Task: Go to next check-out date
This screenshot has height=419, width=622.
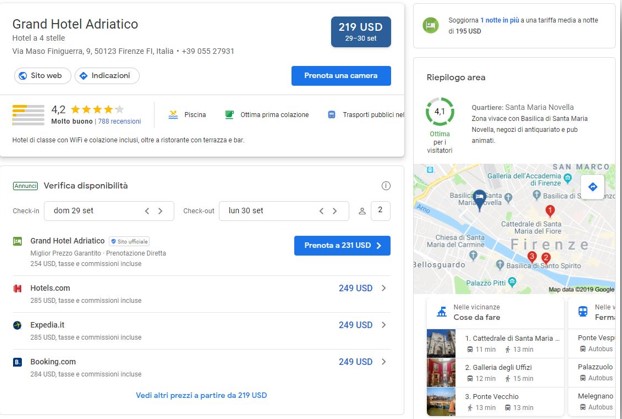Action: pos(335,211)
